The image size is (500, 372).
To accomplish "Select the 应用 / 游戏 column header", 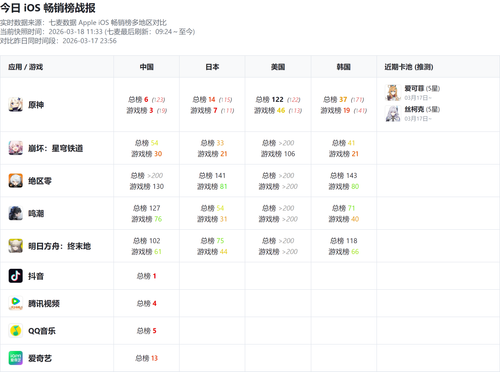I will pos(26,67).
